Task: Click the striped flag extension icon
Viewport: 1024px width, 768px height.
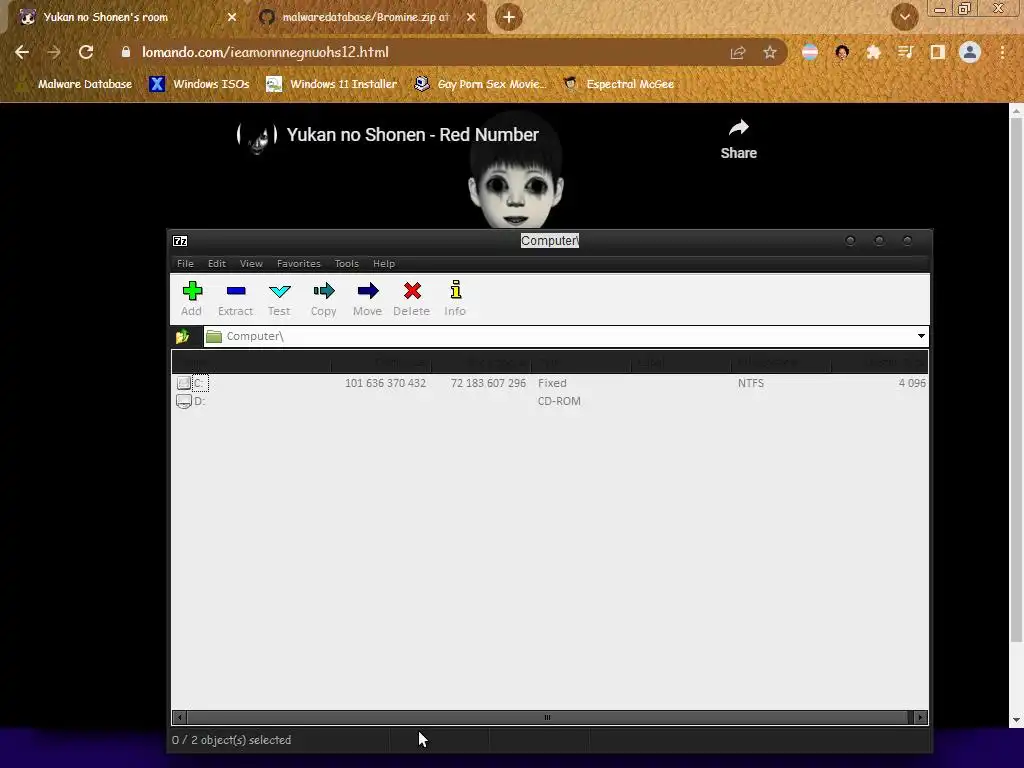Action: click(x=810, y=52)
